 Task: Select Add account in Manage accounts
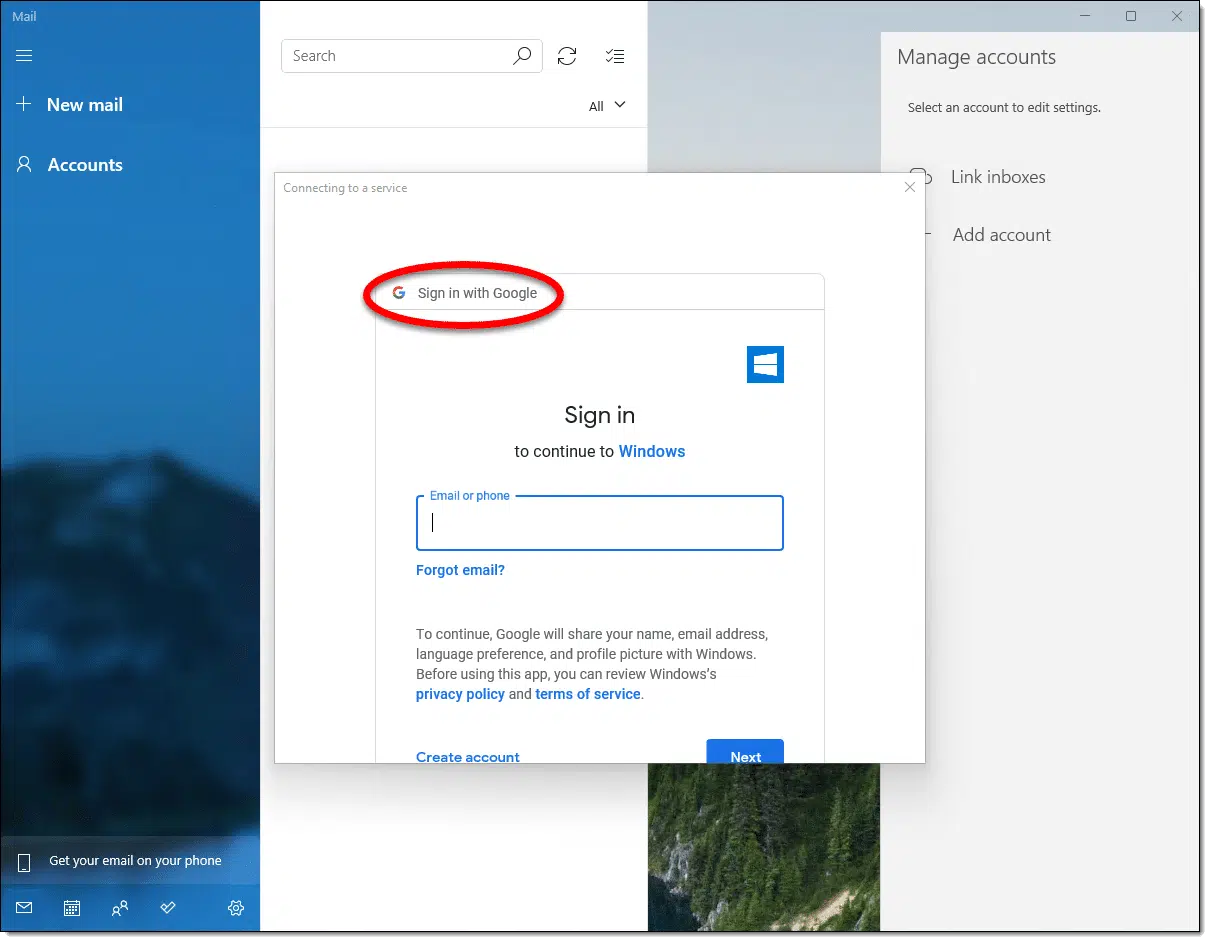[x=1002, y=235]
